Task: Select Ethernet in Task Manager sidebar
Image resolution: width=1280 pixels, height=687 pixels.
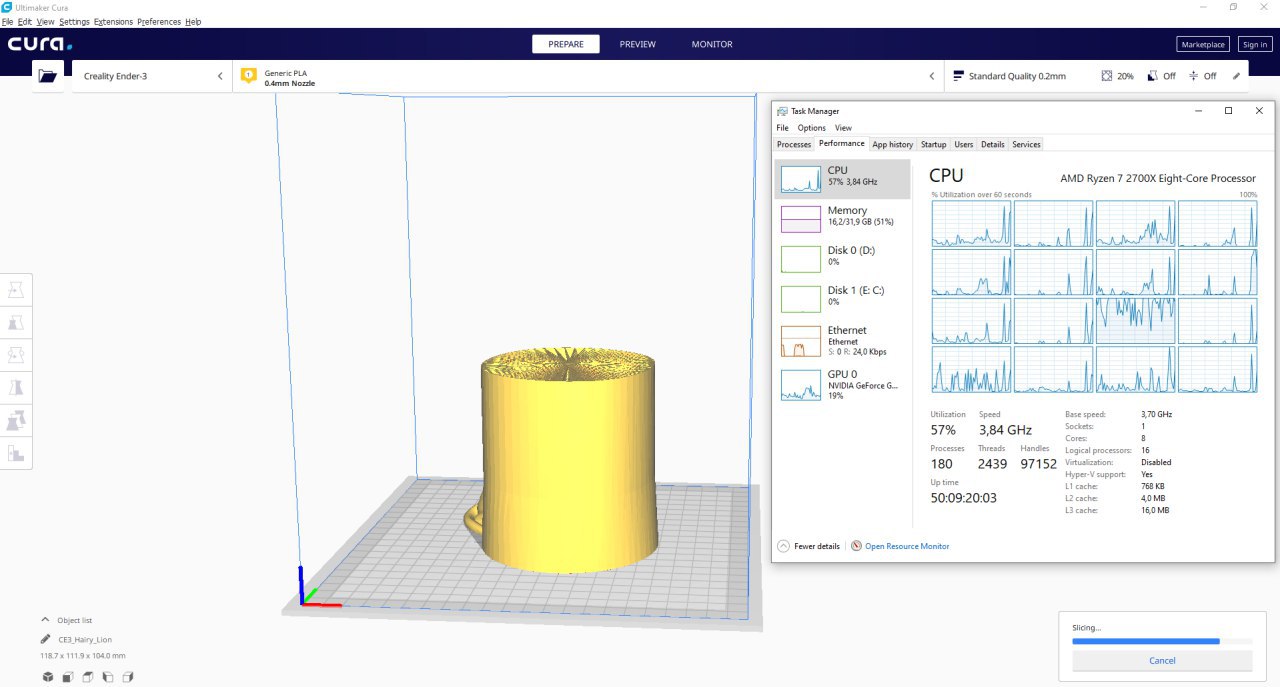Action: pyautogui.click(x=844, y=340)
